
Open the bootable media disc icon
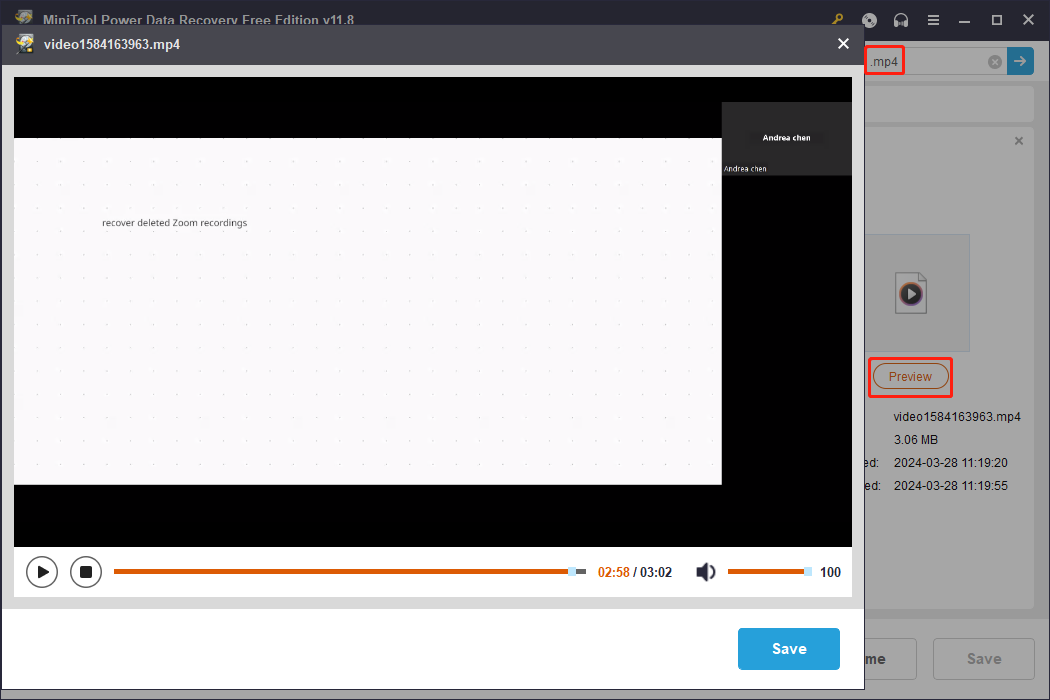point(869,20)
